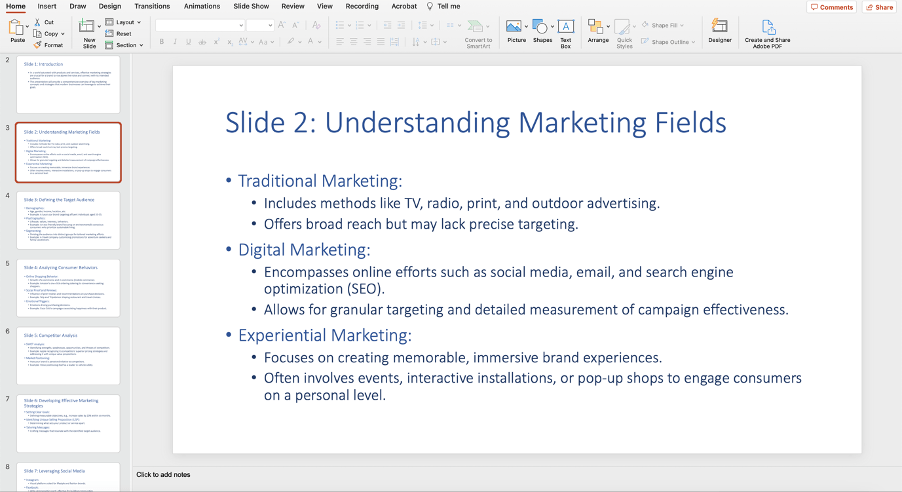Select the Defining the Target Audience thumbnail
The width and height of the screenshot is (902, 492).
point(68,220)
